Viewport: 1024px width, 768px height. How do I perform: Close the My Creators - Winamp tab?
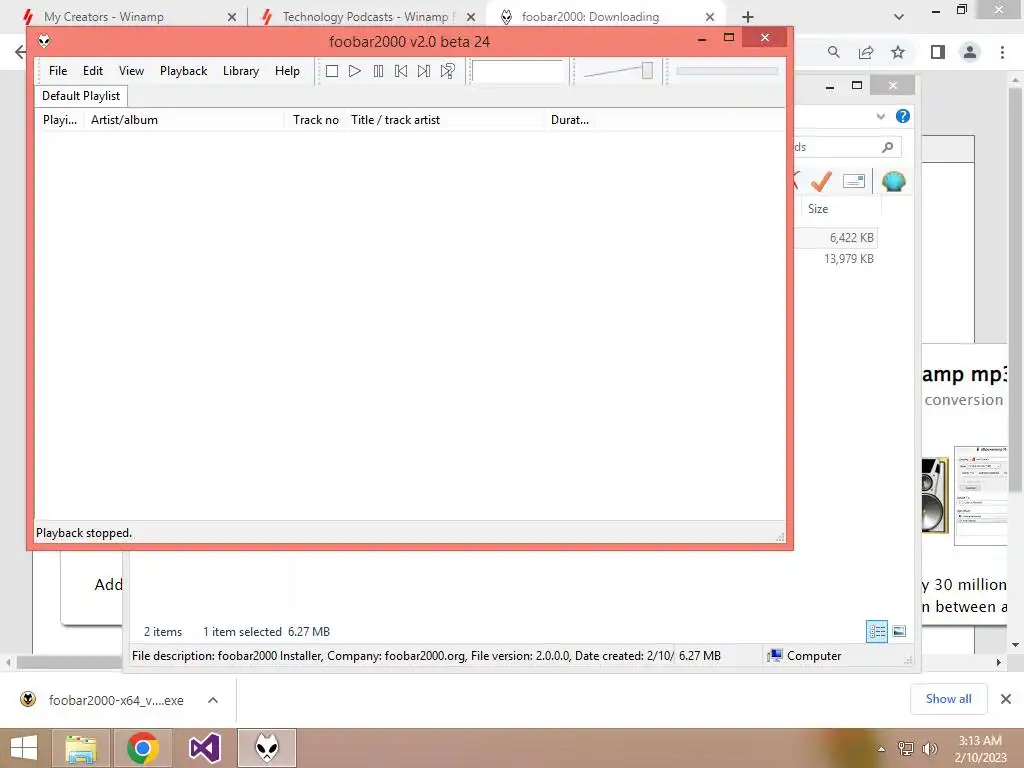click(232, 17)
